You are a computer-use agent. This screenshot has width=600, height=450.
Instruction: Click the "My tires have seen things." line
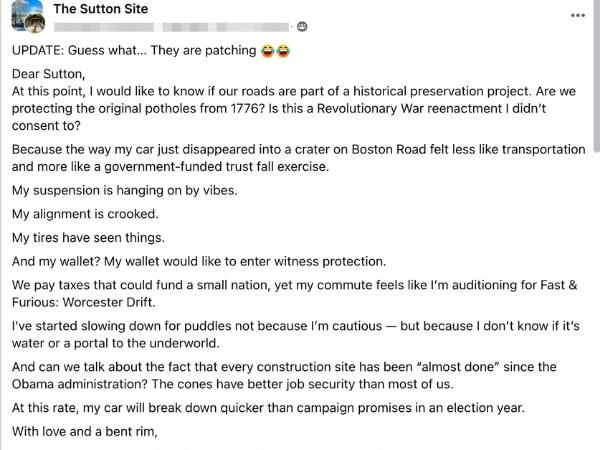[92, 238]
